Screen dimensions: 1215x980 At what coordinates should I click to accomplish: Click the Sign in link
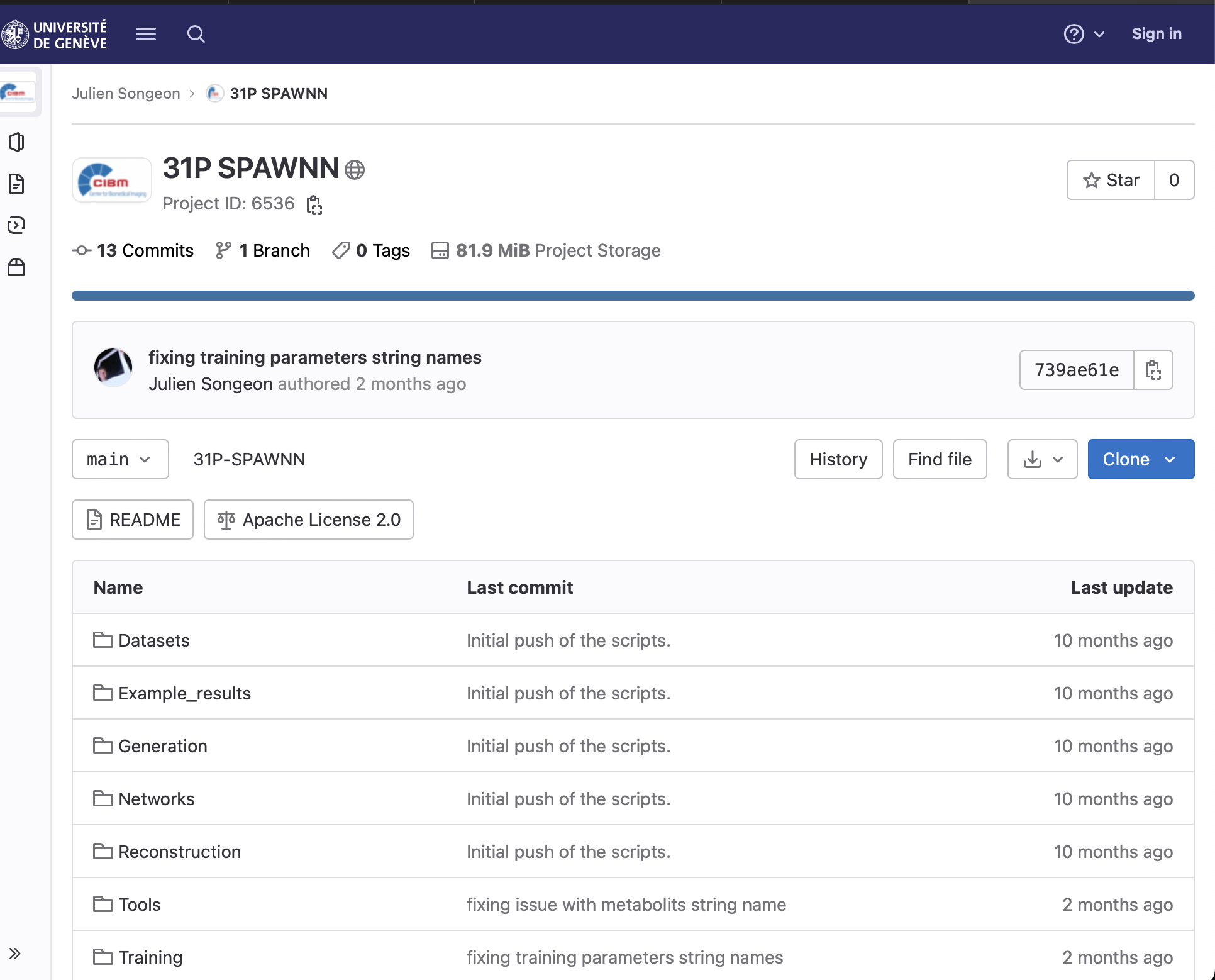point(1156,34)
